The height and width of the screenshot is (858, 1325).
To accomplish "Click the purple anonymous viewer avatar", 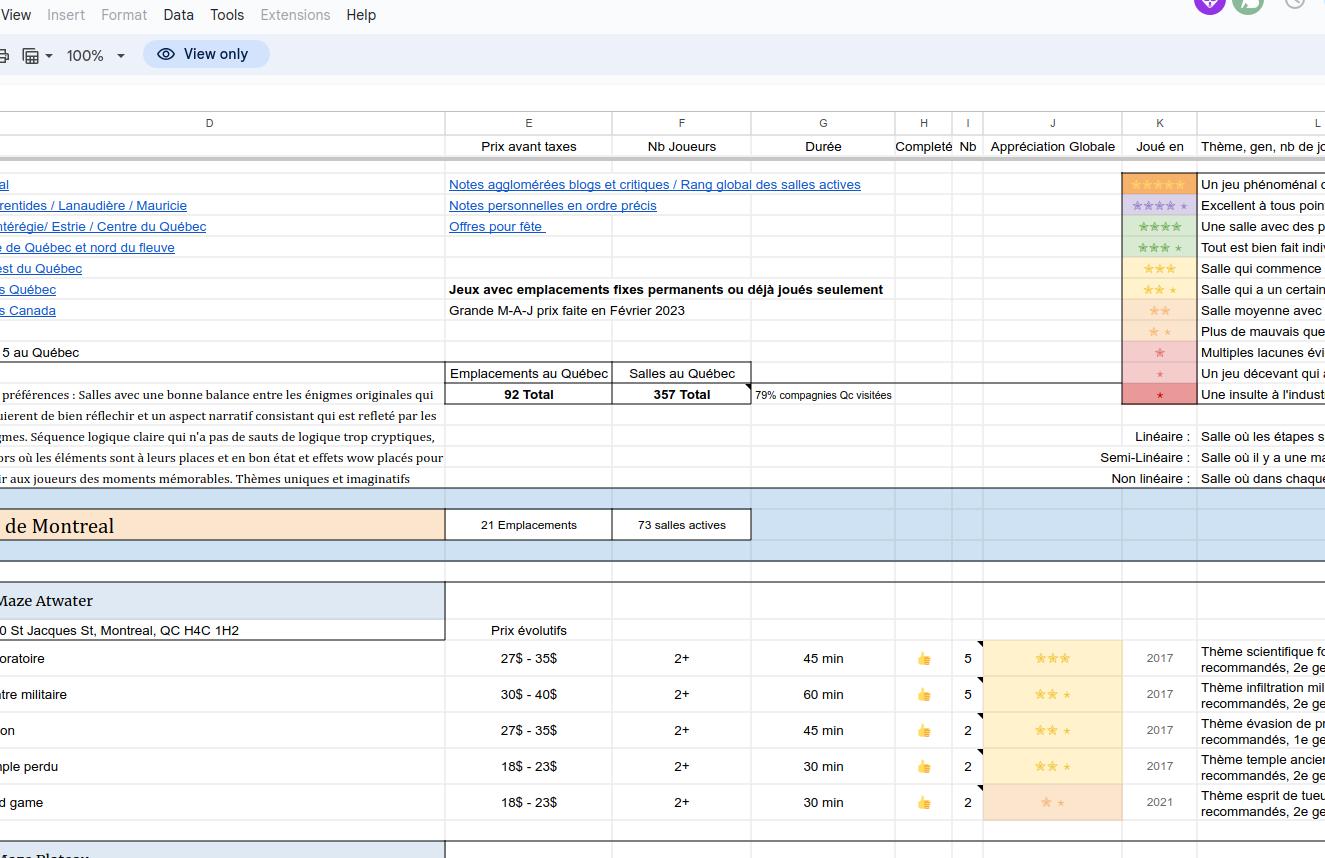I will (1209, 3).
